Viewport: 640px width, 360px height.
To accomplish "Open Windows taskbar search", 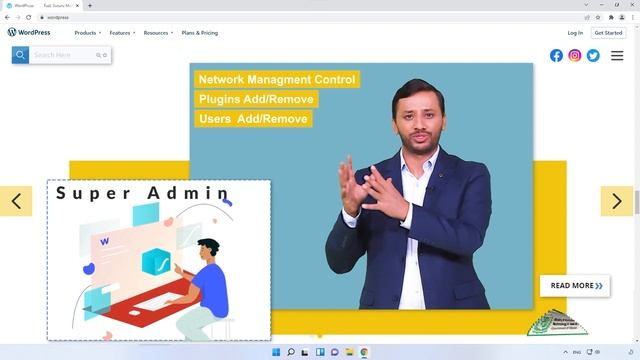I will pos(291,352).
